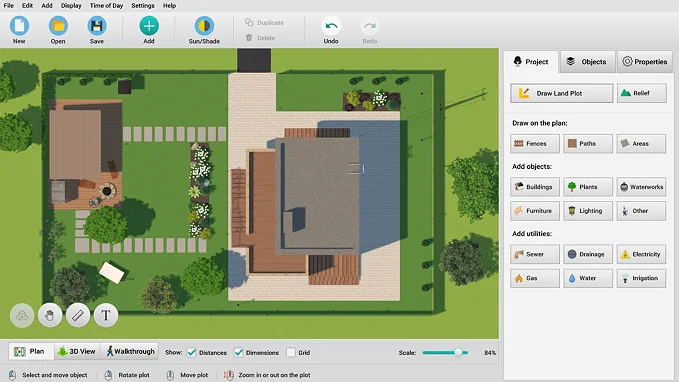Save project with floppy disk icon

(x=97, y=30)
